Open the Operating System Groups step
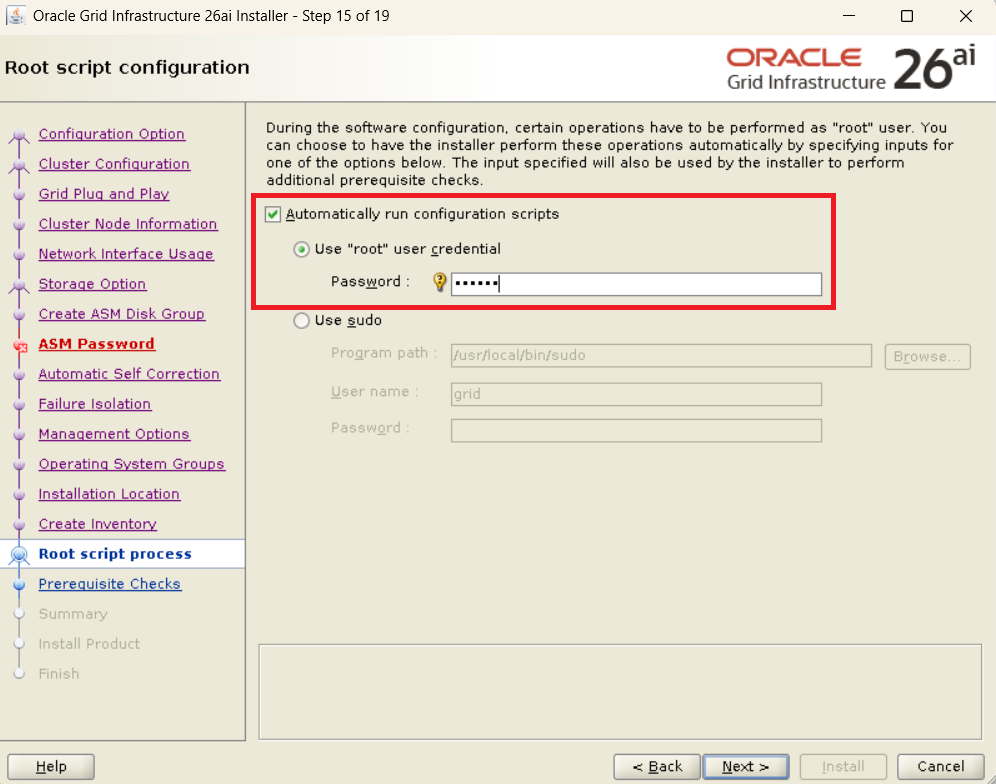 [x=131, y=464]
